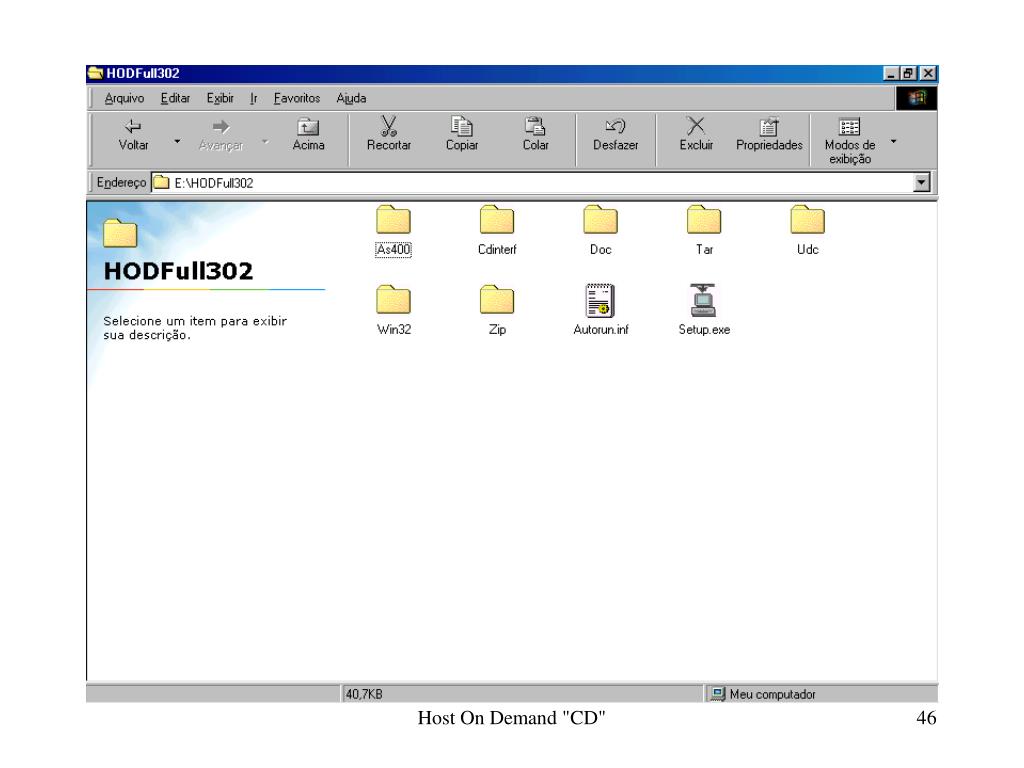Open the Ajuda menu
Screen dimensions: 1024x768
(x=351, y=99)
